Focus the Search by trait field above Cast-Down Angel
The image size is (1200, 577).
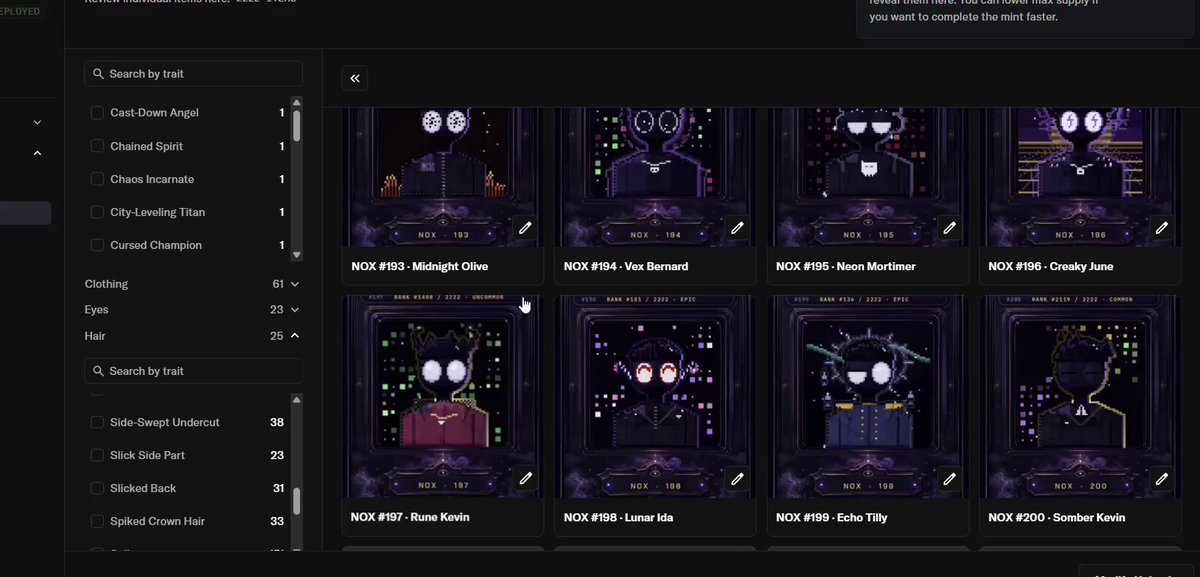(194, 74)
